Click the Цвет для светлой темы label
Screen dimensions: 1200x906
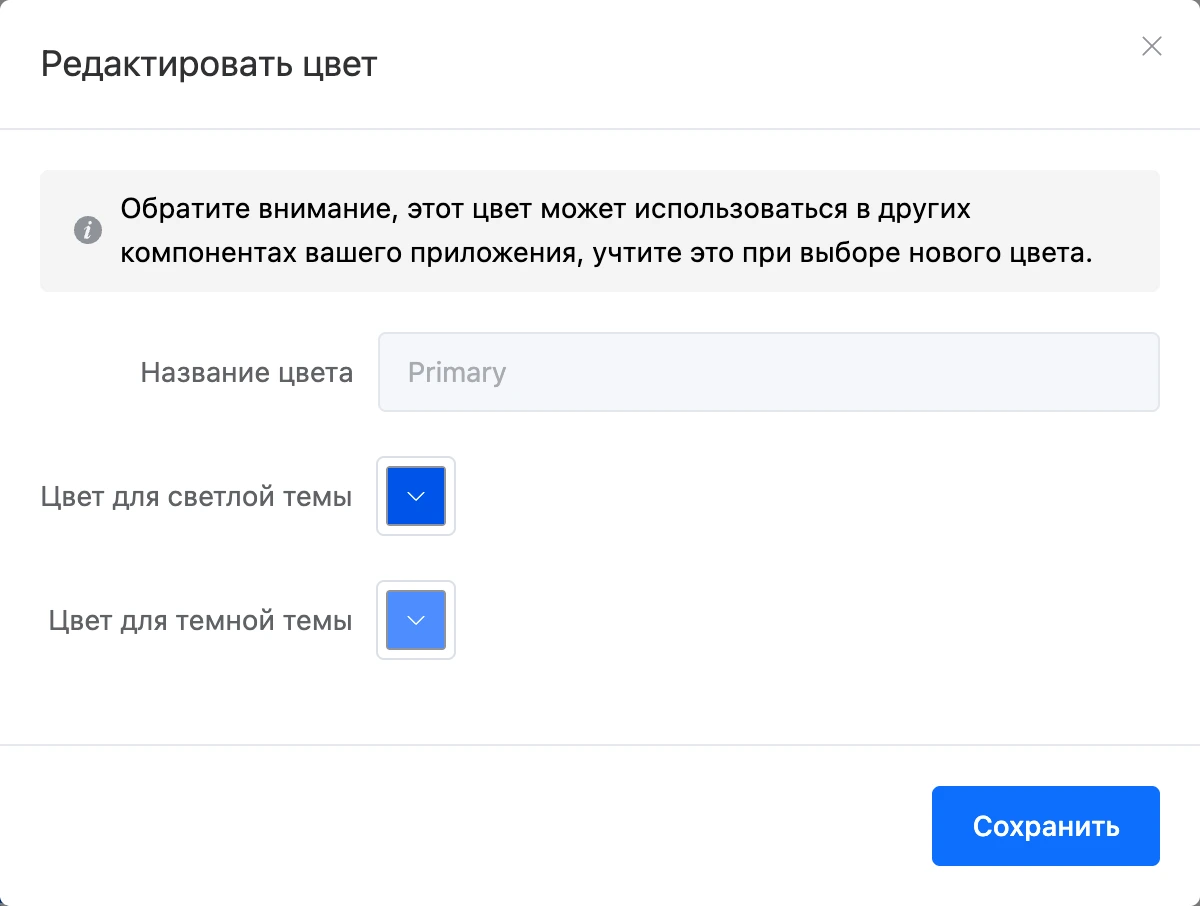pyautogui.click(x=197, y=497)
